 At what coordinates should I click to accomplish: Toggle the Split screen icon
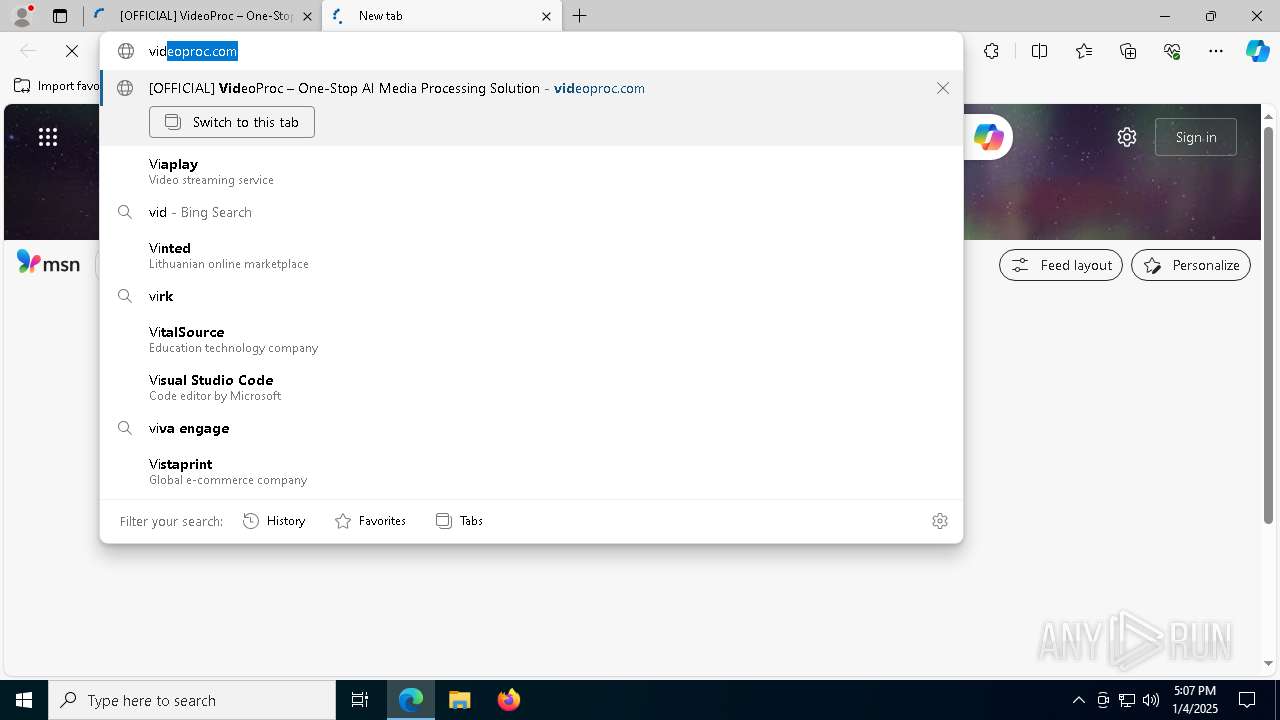tap(1039, 51)
